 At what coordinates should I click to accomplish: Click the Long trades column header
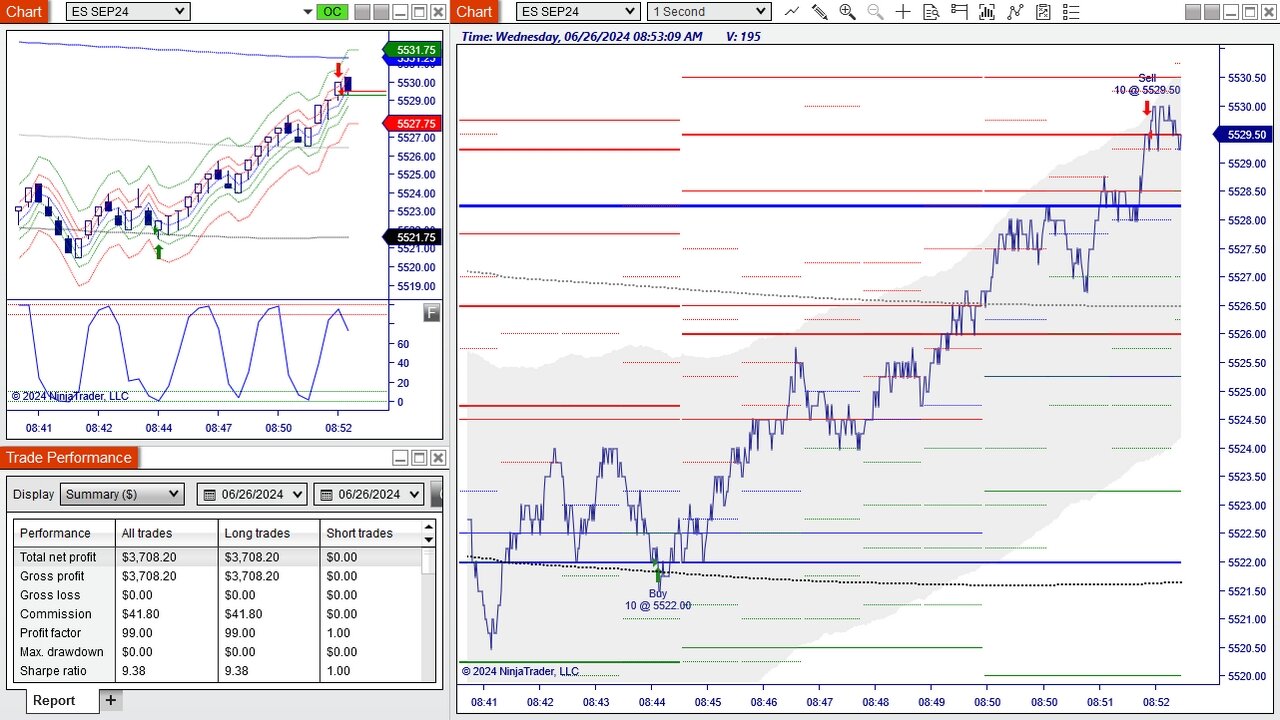point(269,533)
